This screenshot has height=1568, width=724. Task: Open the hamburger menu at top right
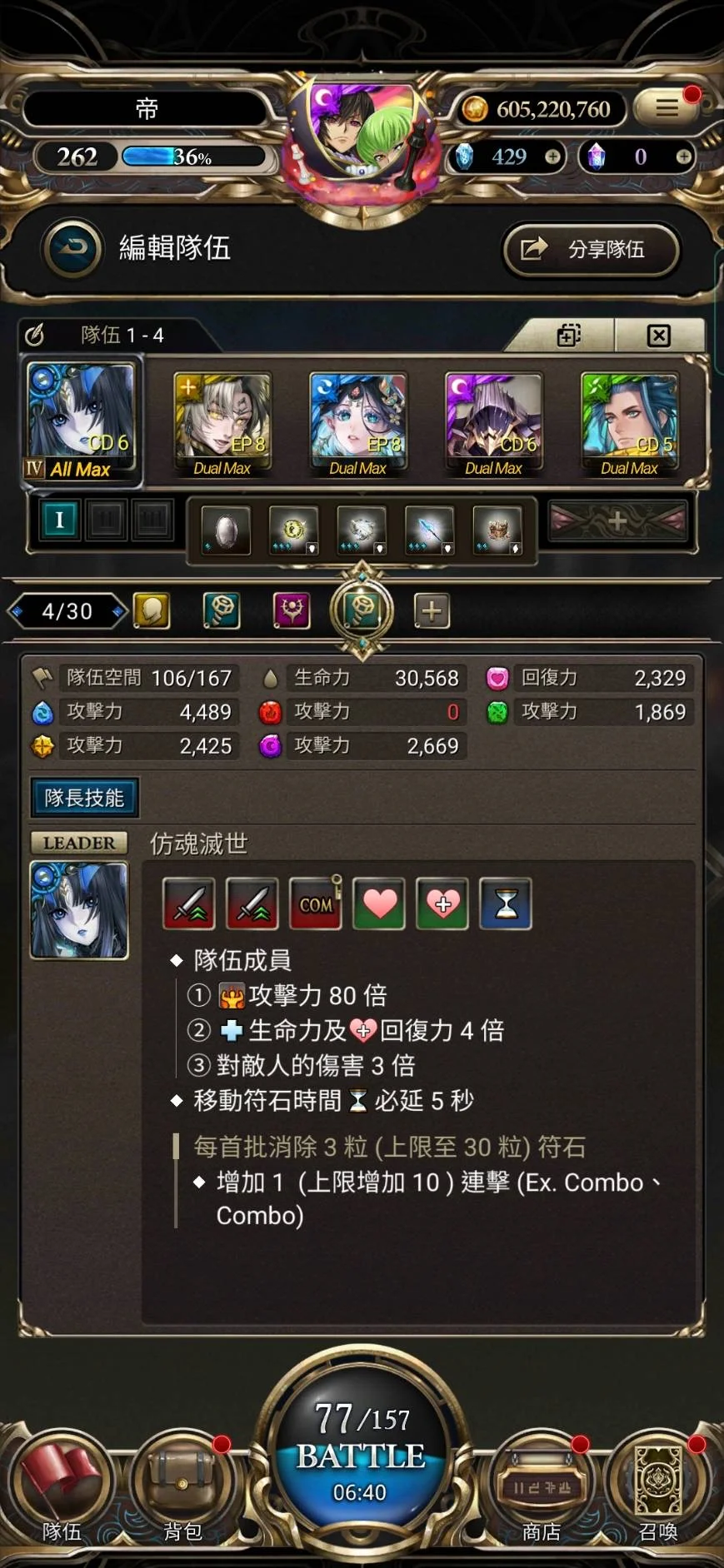tap(667, 108)
